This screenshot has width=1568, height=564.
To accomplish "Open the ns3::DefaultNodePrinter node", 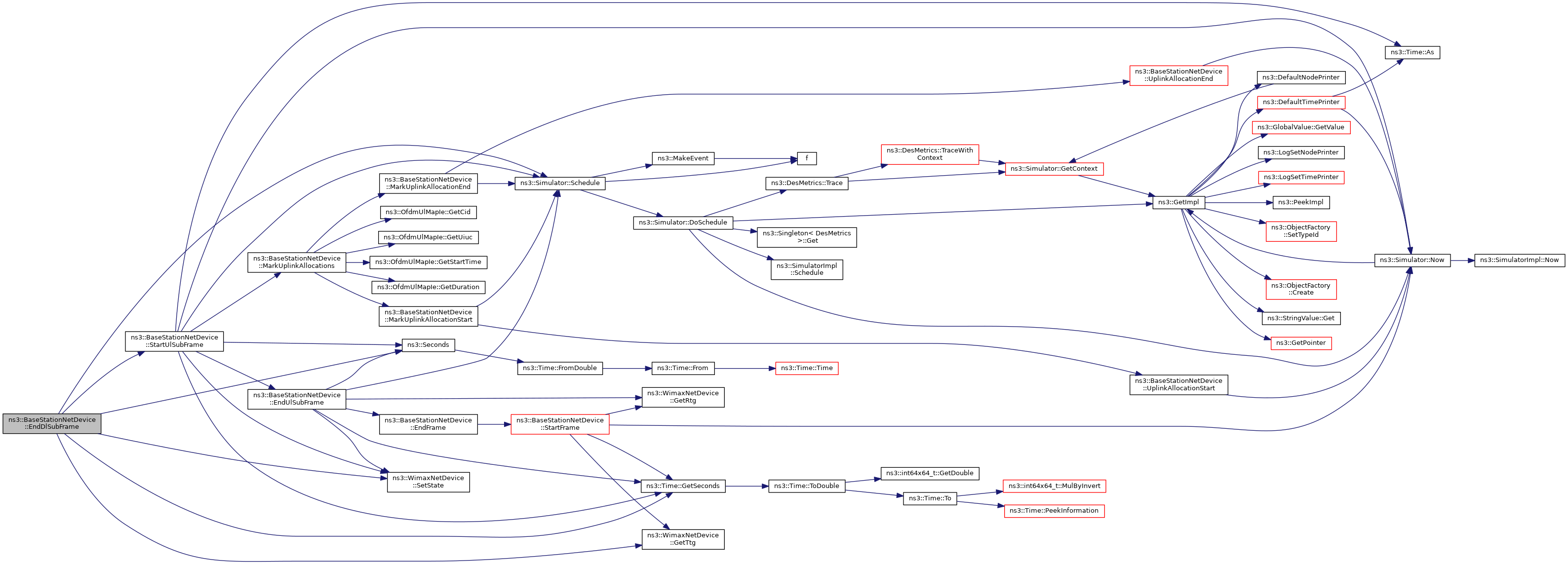I will coord(1301,78).
